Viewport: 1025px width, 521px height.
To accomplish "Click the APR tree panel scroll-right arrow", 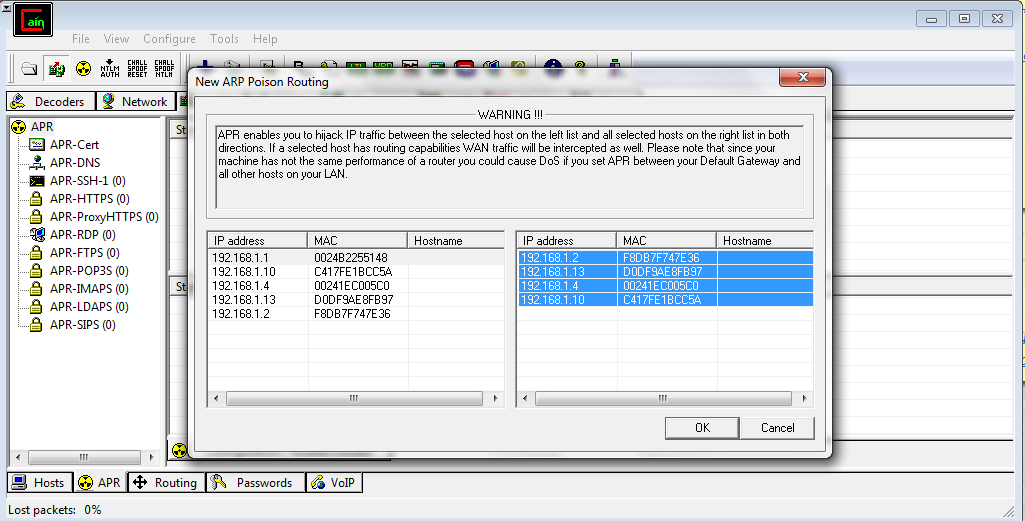I will click(152, 457).
